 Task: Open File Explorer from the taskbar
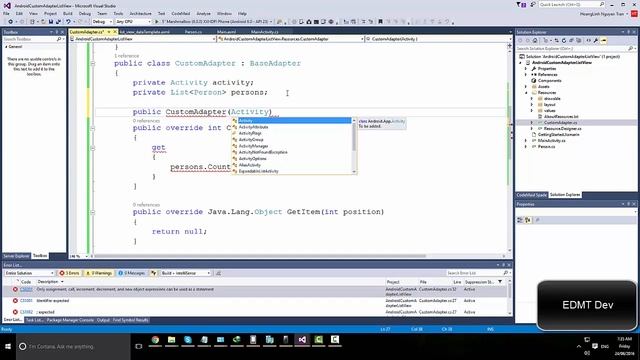171,340
